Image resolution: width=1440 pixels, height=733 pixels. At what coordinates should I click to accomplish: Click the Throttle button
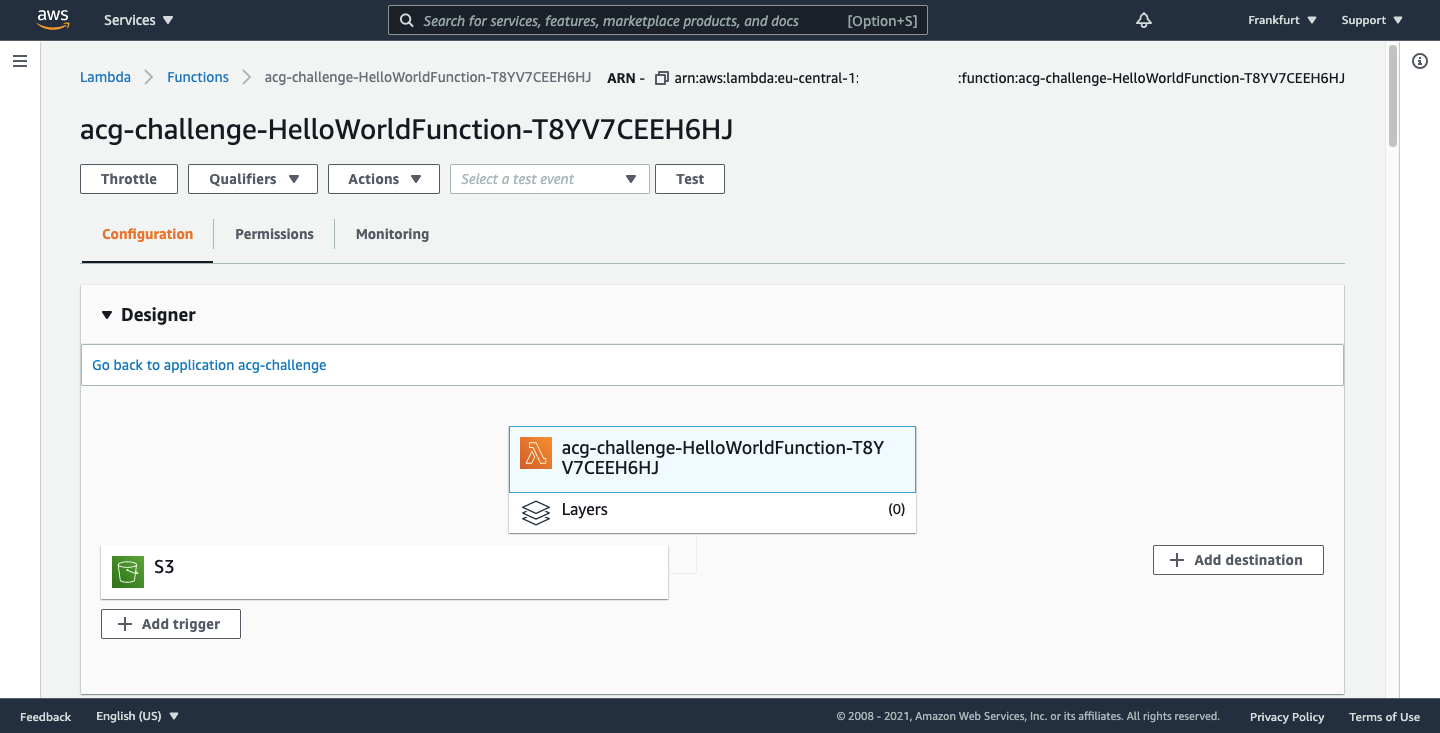(x=129, y=179)
